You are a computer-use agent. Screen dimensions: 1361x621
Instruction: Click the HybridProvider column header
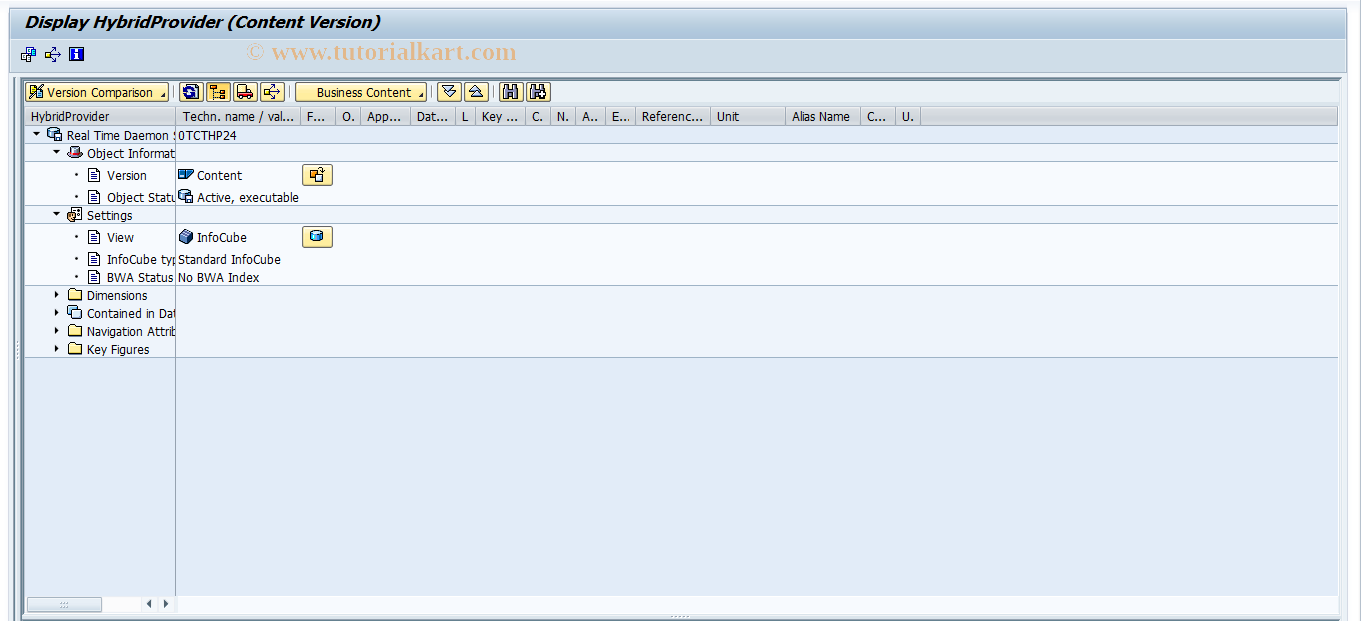click(x=100, y=116)
